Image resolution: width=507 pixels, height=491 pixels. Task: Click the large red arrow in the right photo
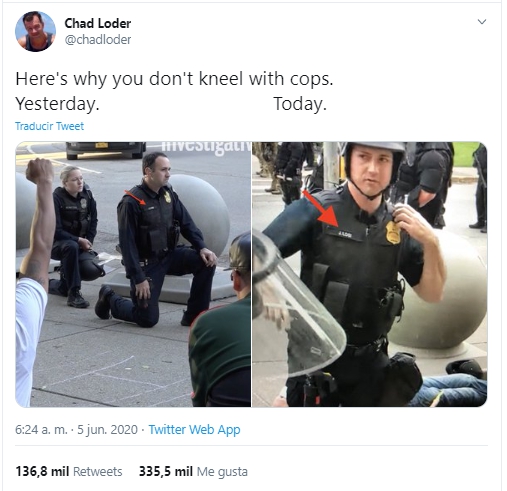coord(321,208)
